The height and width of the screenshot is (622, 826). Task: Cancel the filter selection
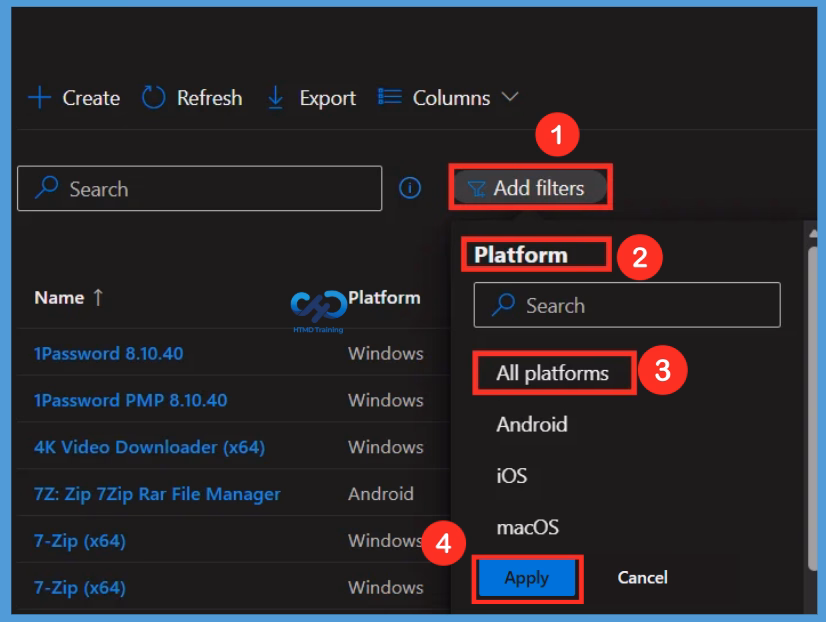point(643,578)
